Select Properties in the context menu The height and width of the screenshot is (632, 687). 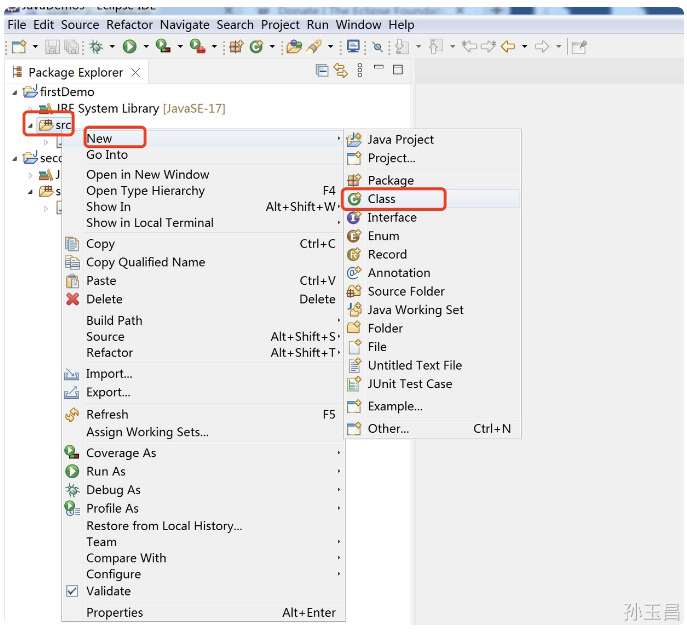[x=203, y=612]
